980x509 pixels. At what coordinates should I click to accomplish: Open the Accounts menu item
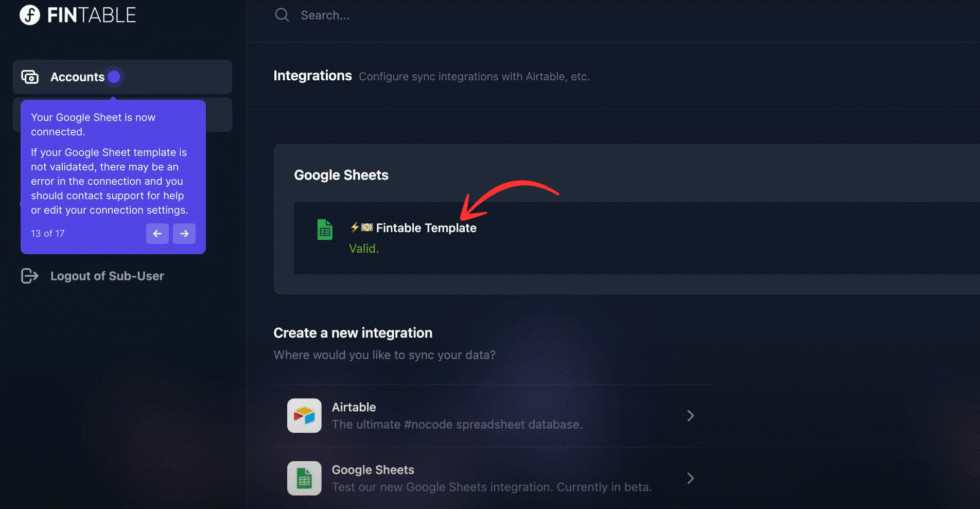pyautogui.click(x=77, y=77)
